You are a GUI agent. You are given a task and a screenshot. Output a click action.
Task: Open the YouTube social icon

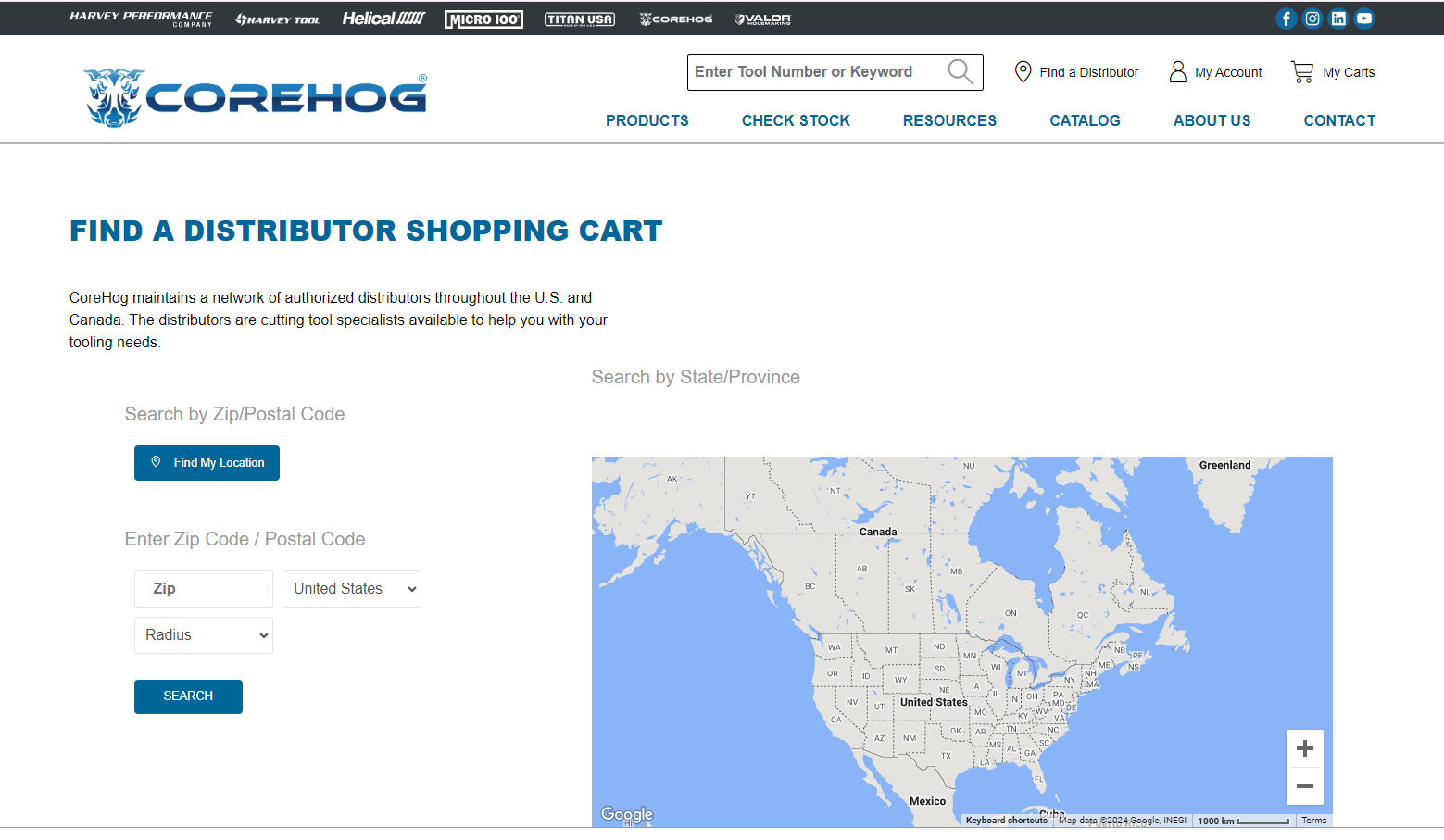pos(1363,19)
